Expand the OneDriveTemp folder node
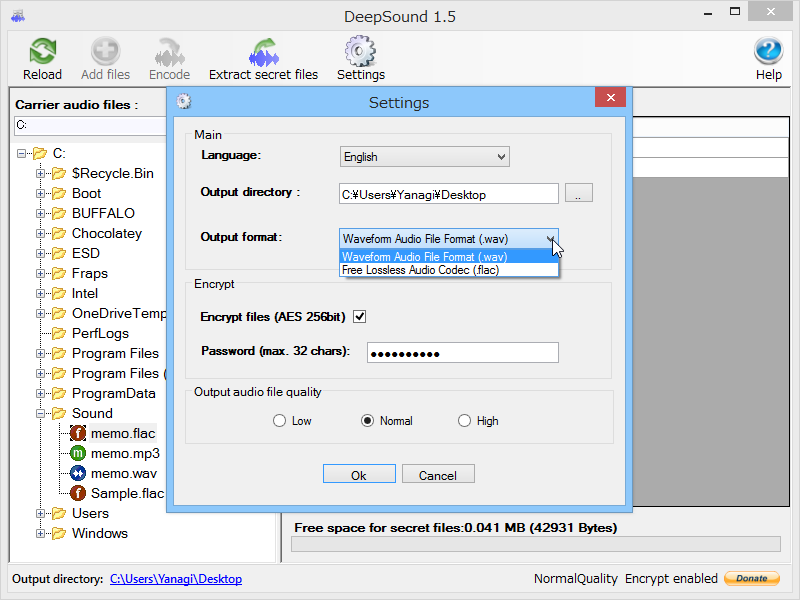The width and height of the screenshot is (800, 600). click(x=40, y=313)
